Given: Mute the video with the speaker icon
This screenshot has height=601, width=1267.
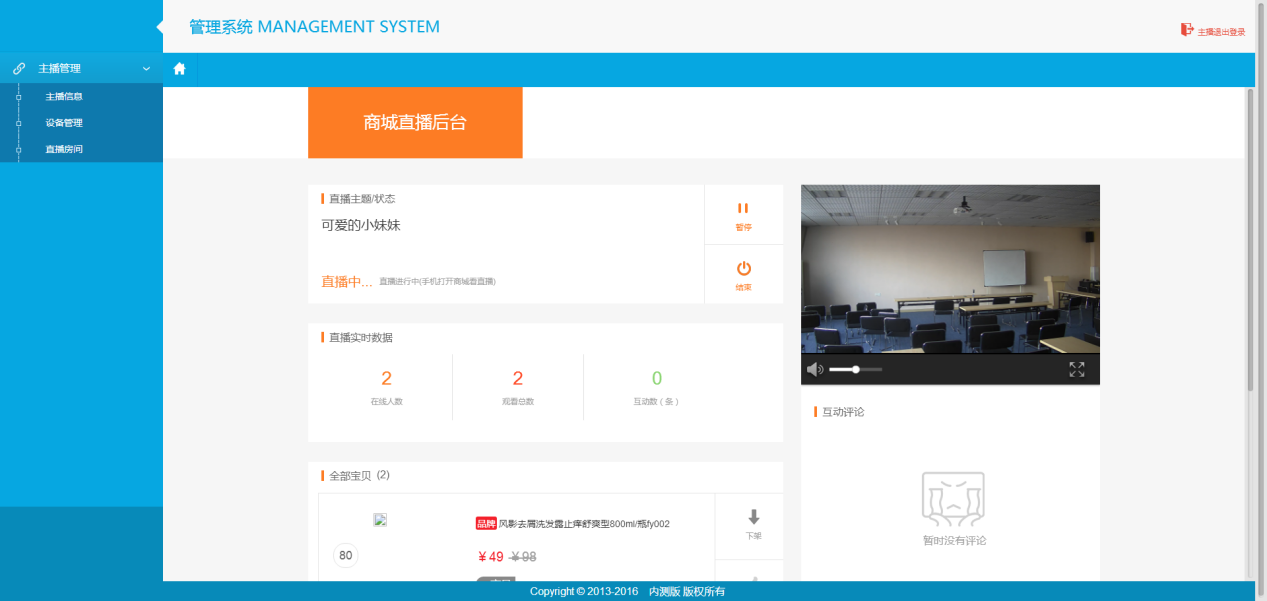Looking at the screenshot, I should pos(815,370).
